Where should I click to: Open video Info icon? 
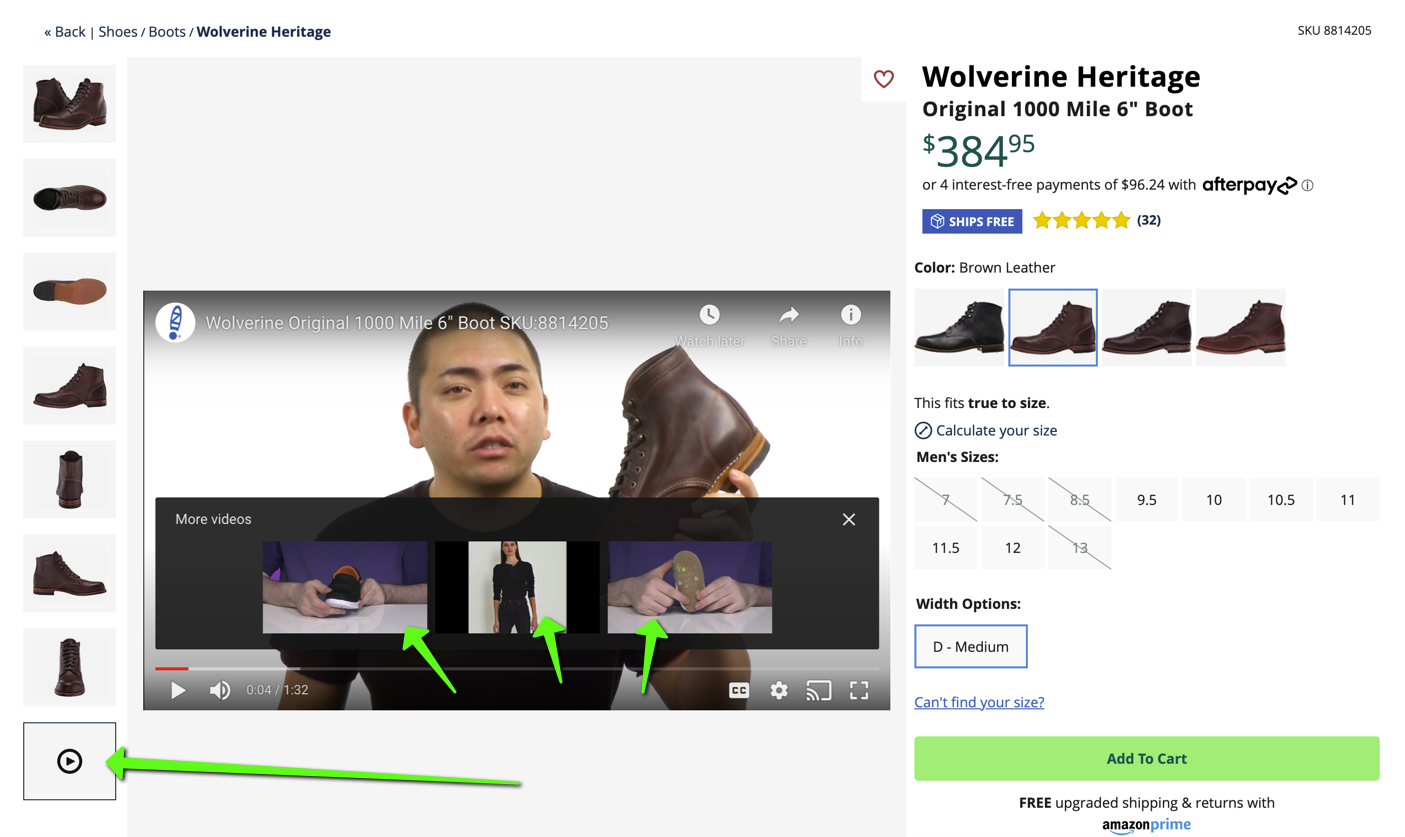point(850,315)
